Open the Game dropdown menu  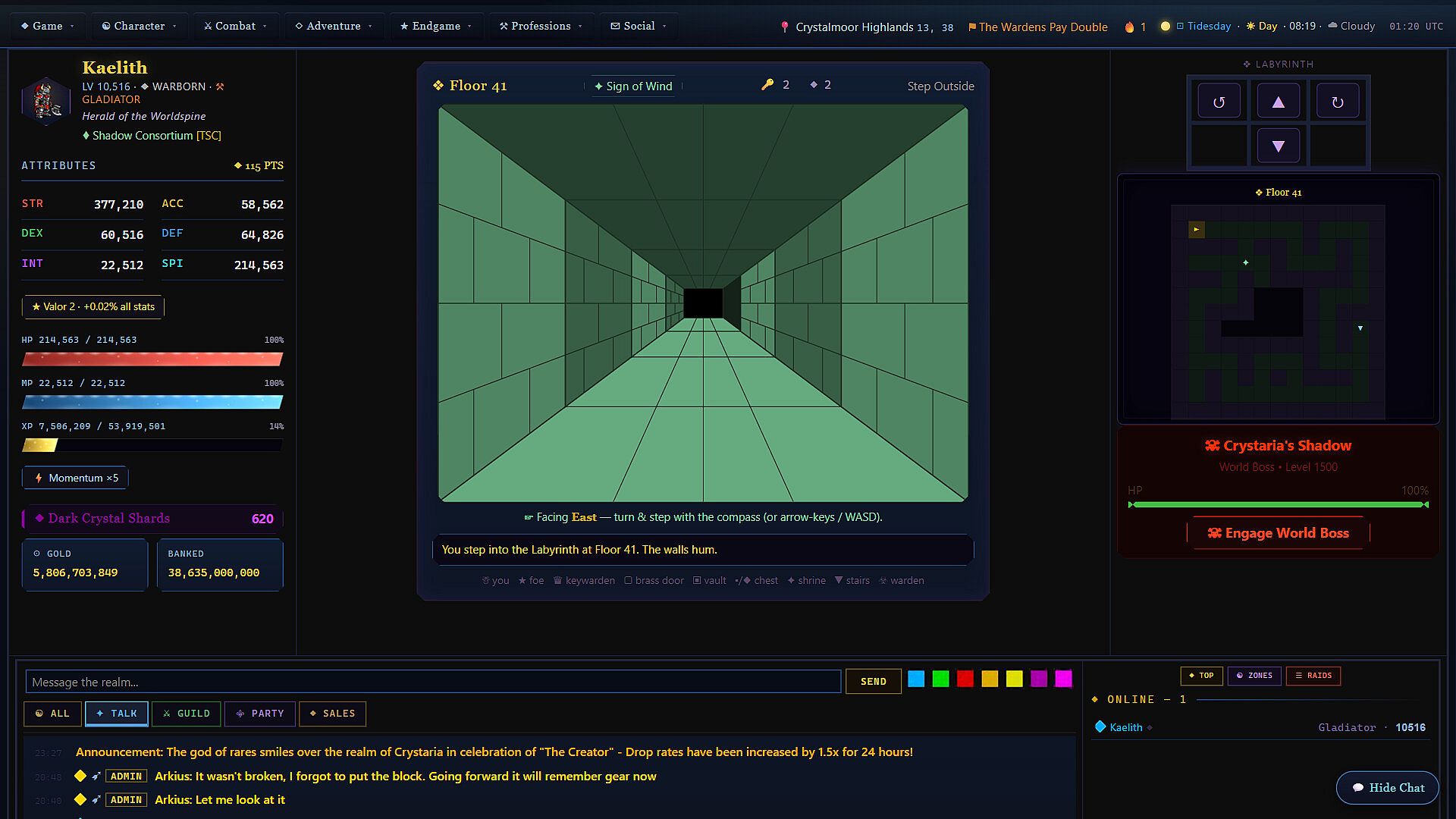point(48,26)
